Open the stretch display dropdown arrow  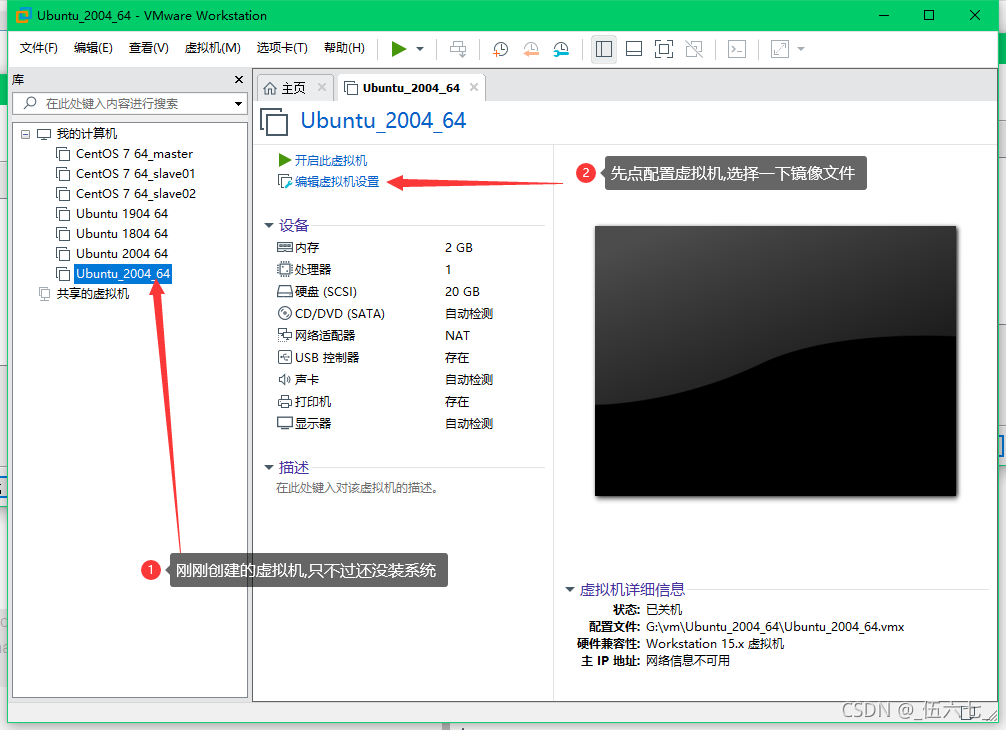click(x=801, y=49)
